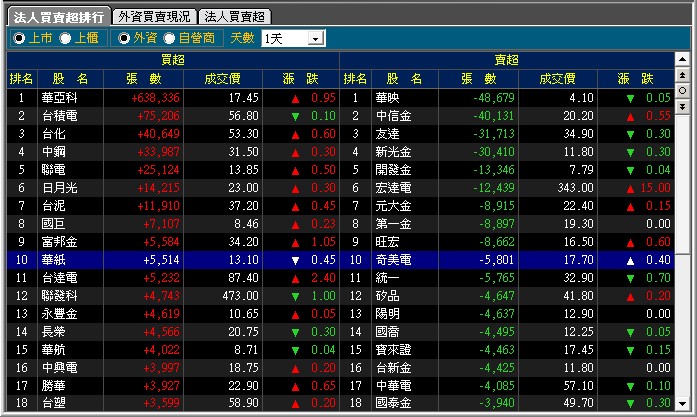
Task: Select 陽明 stock name
Action: 388,314
